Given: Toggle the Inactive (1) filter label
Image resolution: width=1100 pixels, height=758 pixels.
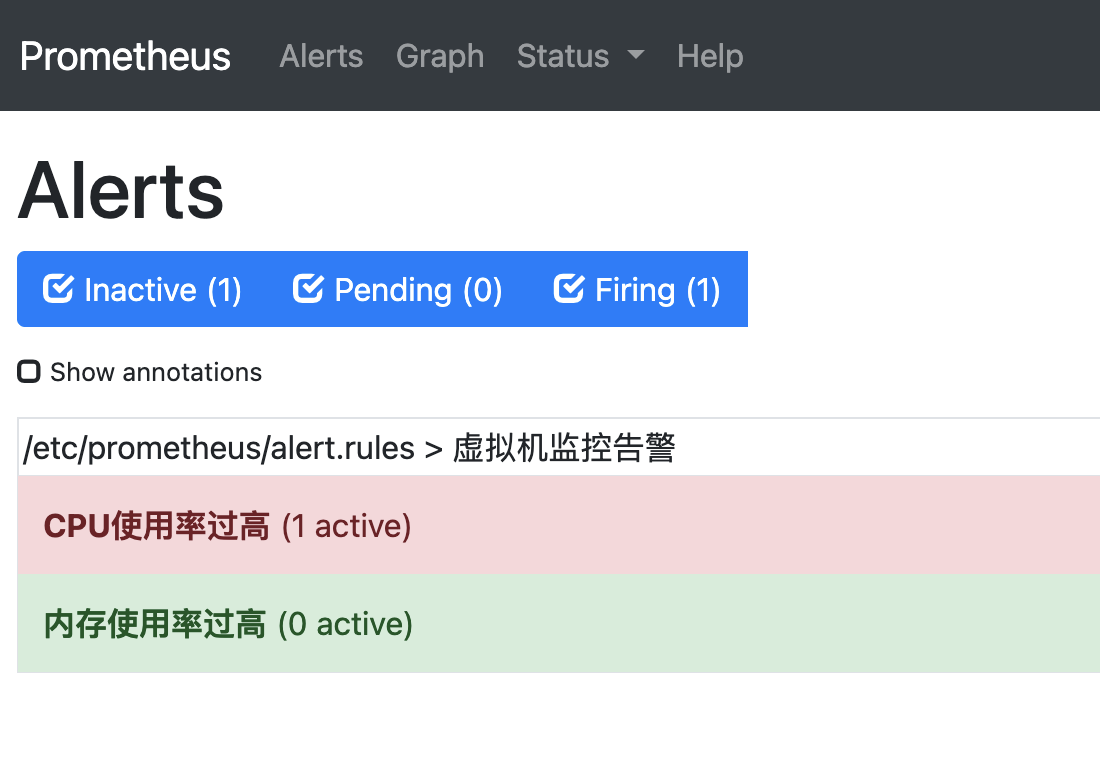Looking at the screenshot, I should [163, 290].
